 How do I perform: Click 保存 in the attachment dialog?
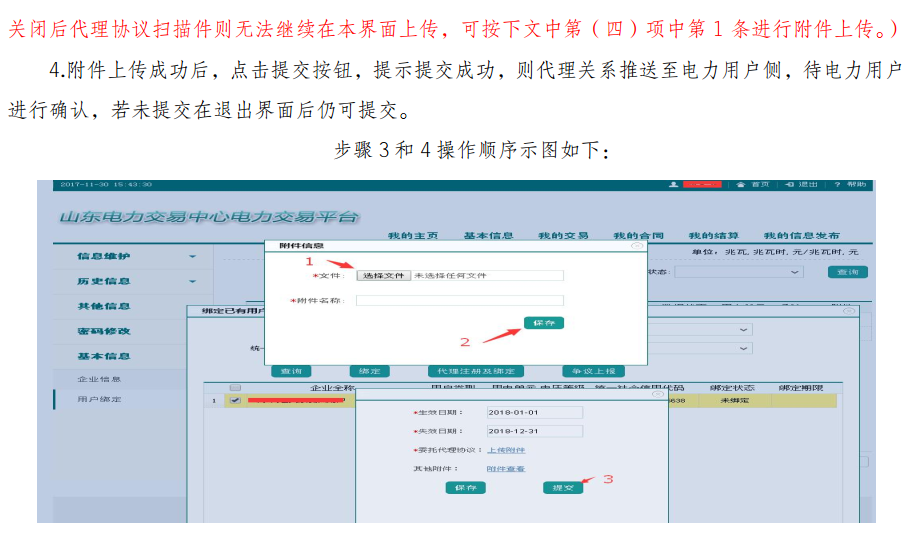click(x=543, y=323)
